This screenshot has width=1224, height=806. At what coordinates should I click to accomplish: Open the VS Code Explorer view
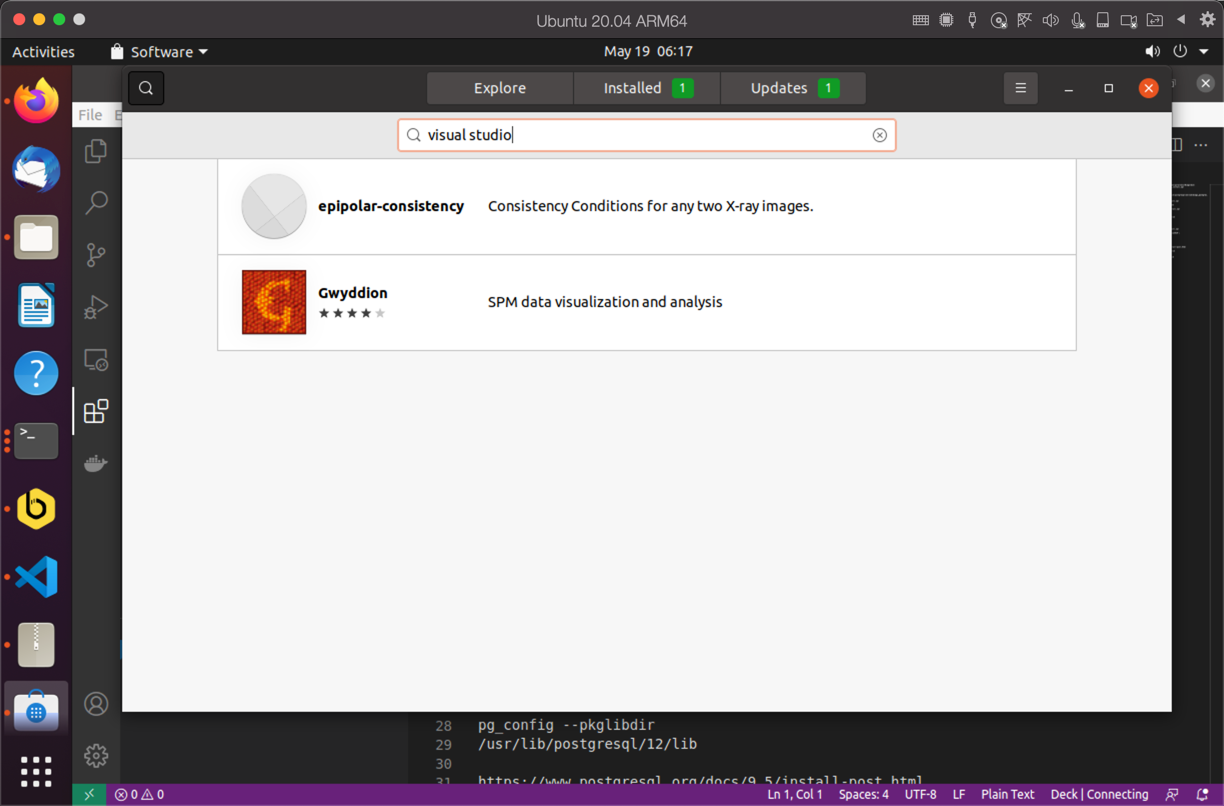pos(96,151)
